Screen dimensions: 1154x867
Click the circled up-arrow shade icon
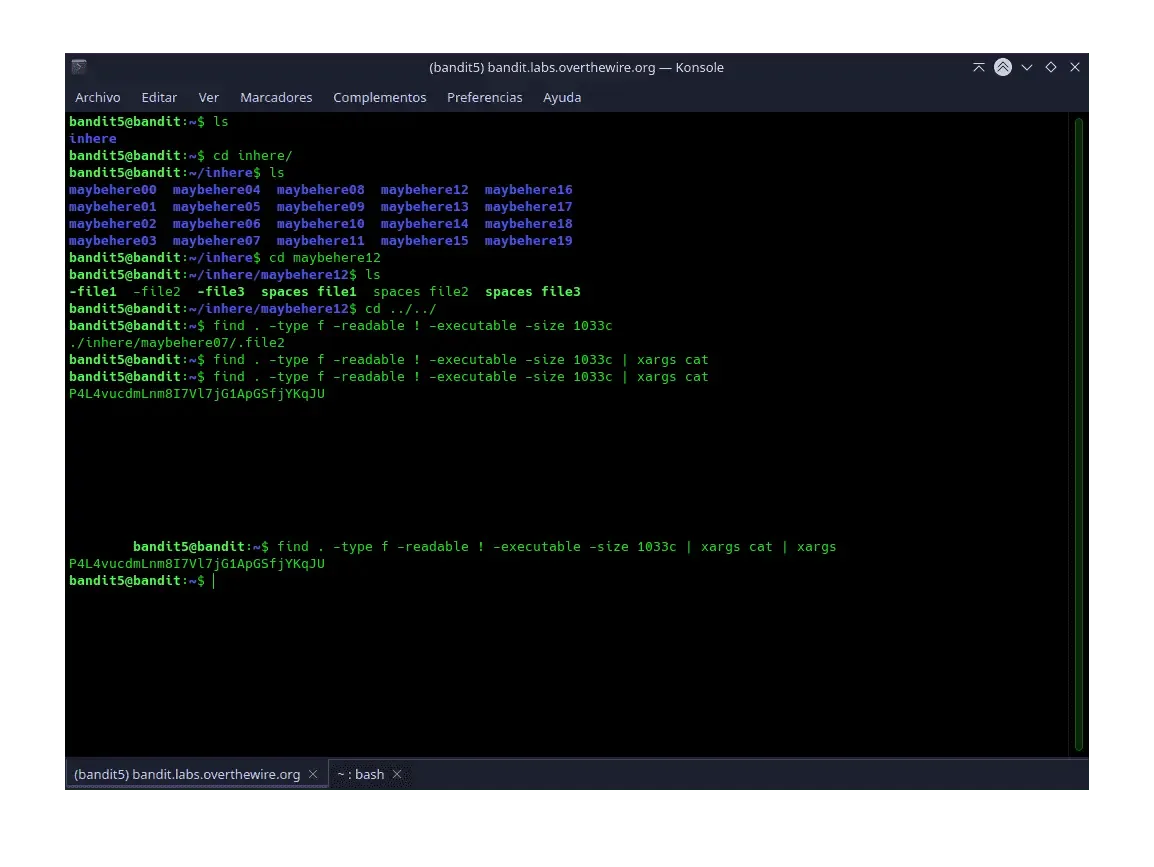pos(1002,67)
